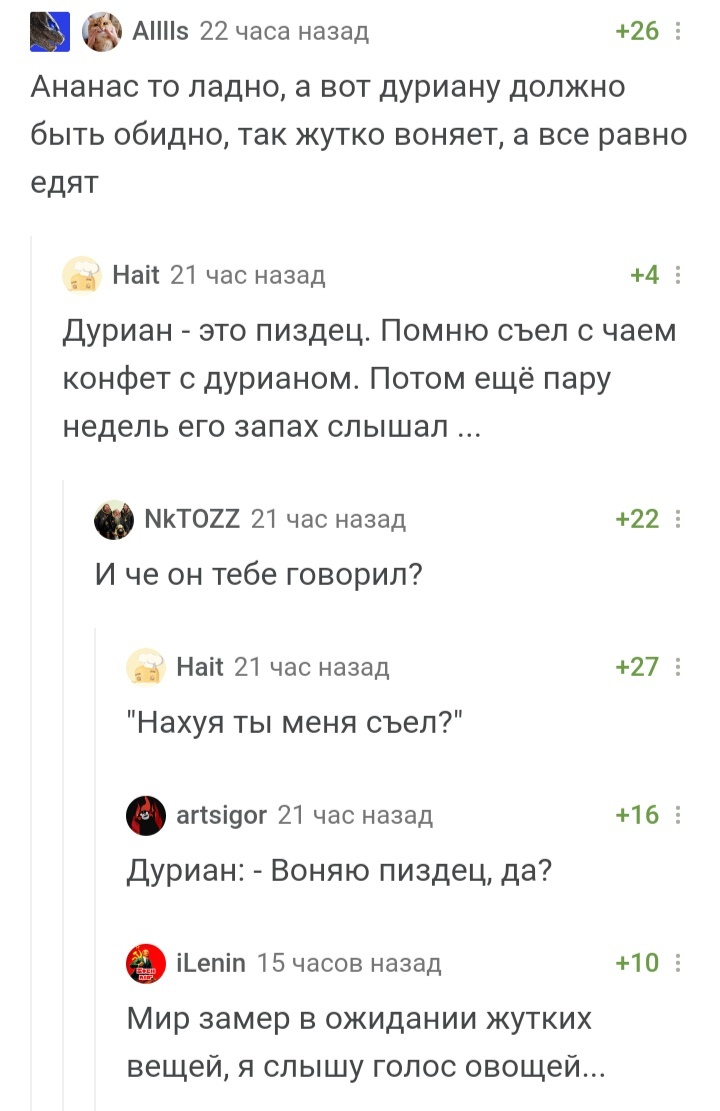Open the three-dot menu beside +27
Screen dimensions: 720x1111
click(679, 667)
